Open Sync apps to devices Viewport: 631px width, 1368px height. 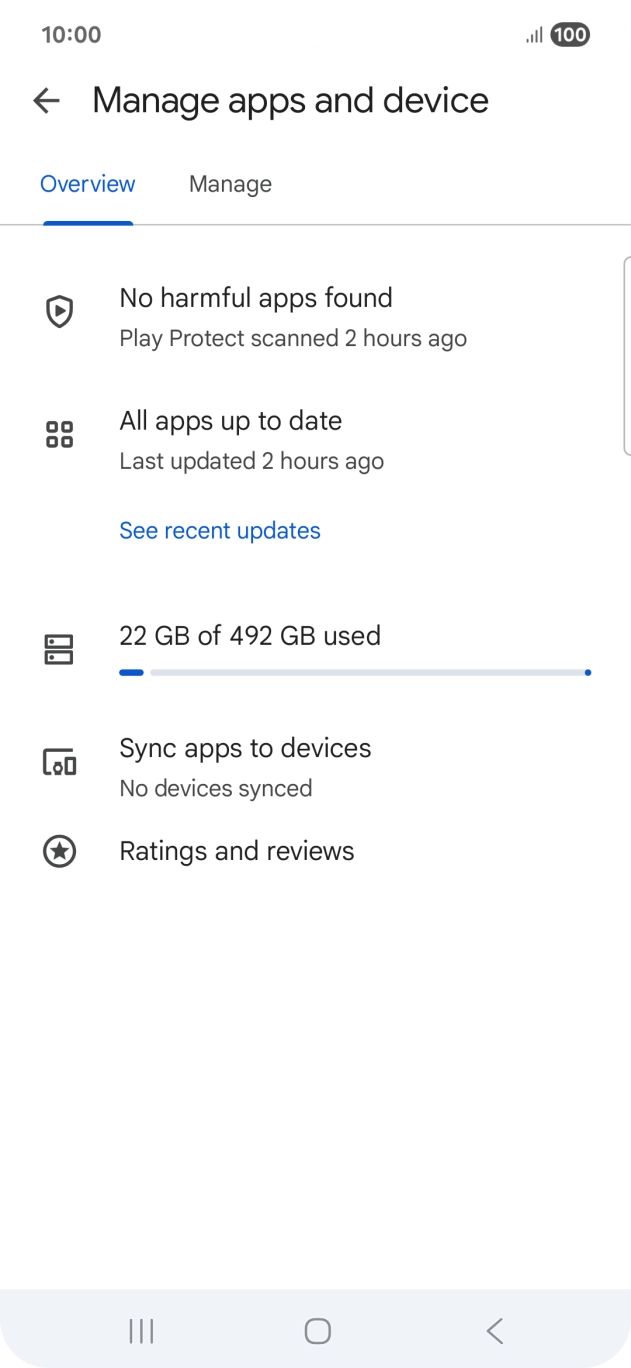click(245, 748)
